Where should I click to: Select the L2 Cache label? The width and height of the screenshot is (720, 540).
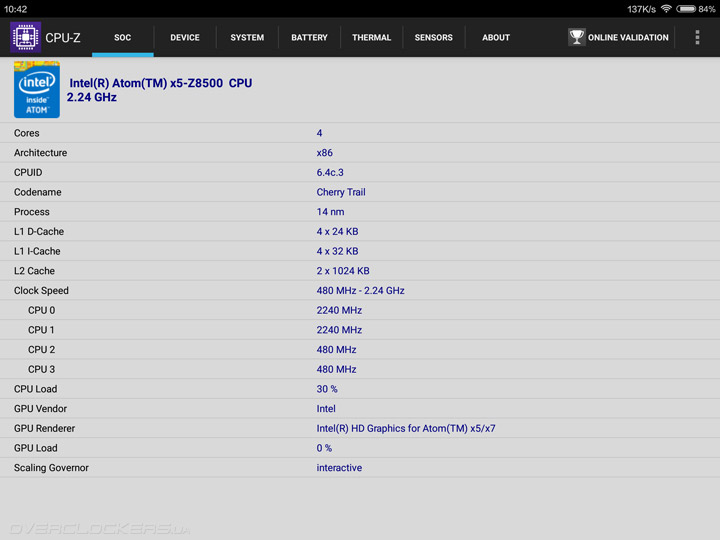point(34,271)
